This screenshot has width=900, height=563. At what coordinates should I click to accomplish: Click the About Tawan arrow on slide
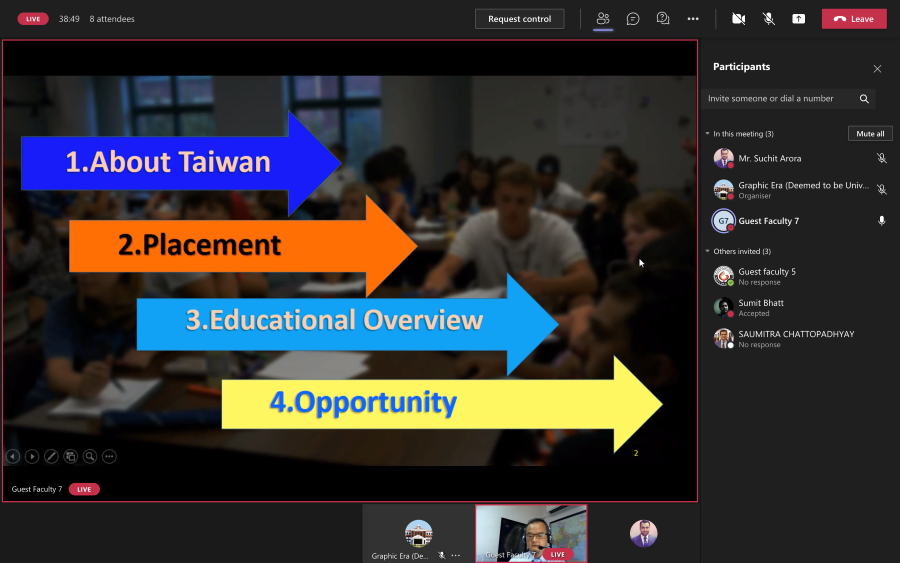coord(181,163)
